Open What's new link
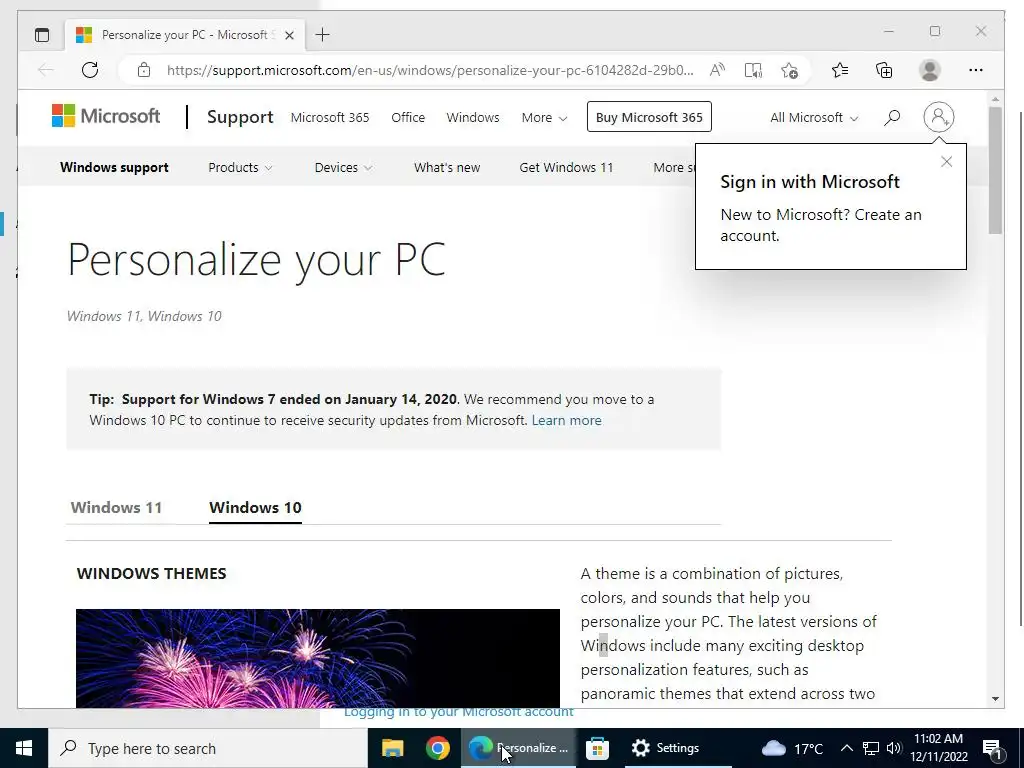The height and width of the screenshot is (768, 1024). [x=447, y=167]
